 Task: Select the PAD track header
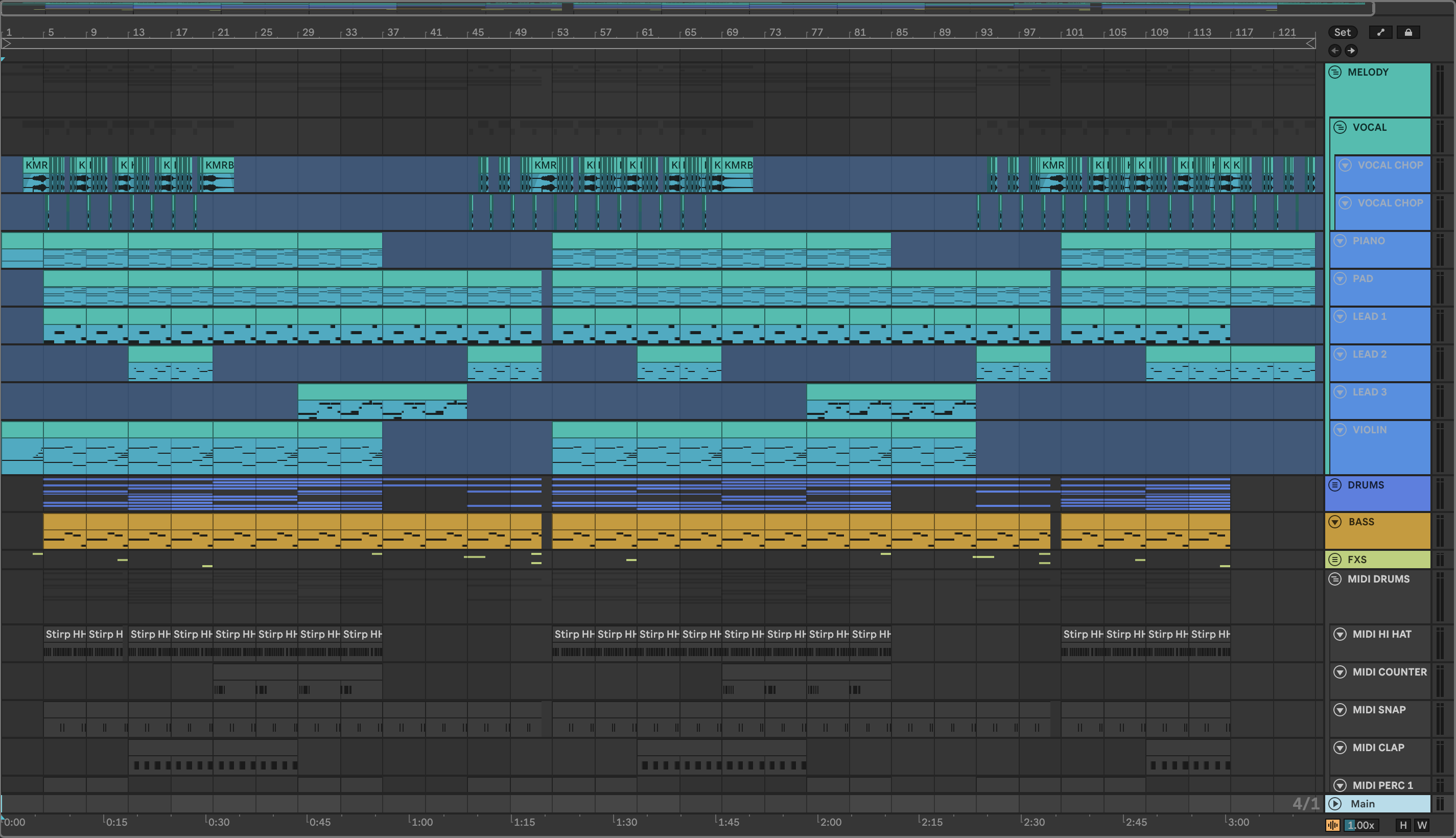point(1379,288)
